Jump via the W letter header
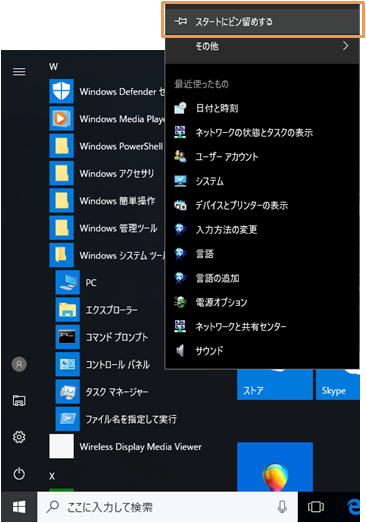This screenshot has height=523, width=366. click(53, 66)
